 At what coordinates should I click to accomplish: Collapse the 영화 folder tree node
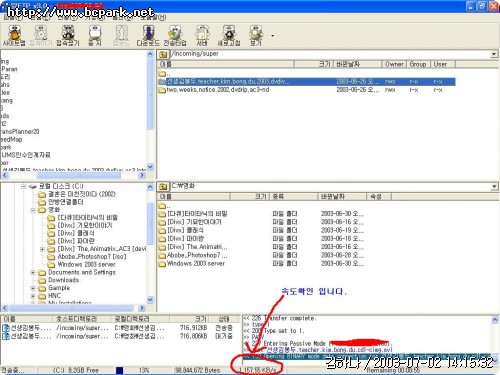[33, 210]
